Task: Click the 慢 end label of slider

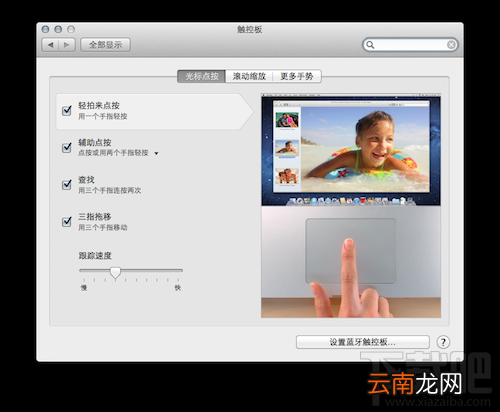Action: click(84, 288)
